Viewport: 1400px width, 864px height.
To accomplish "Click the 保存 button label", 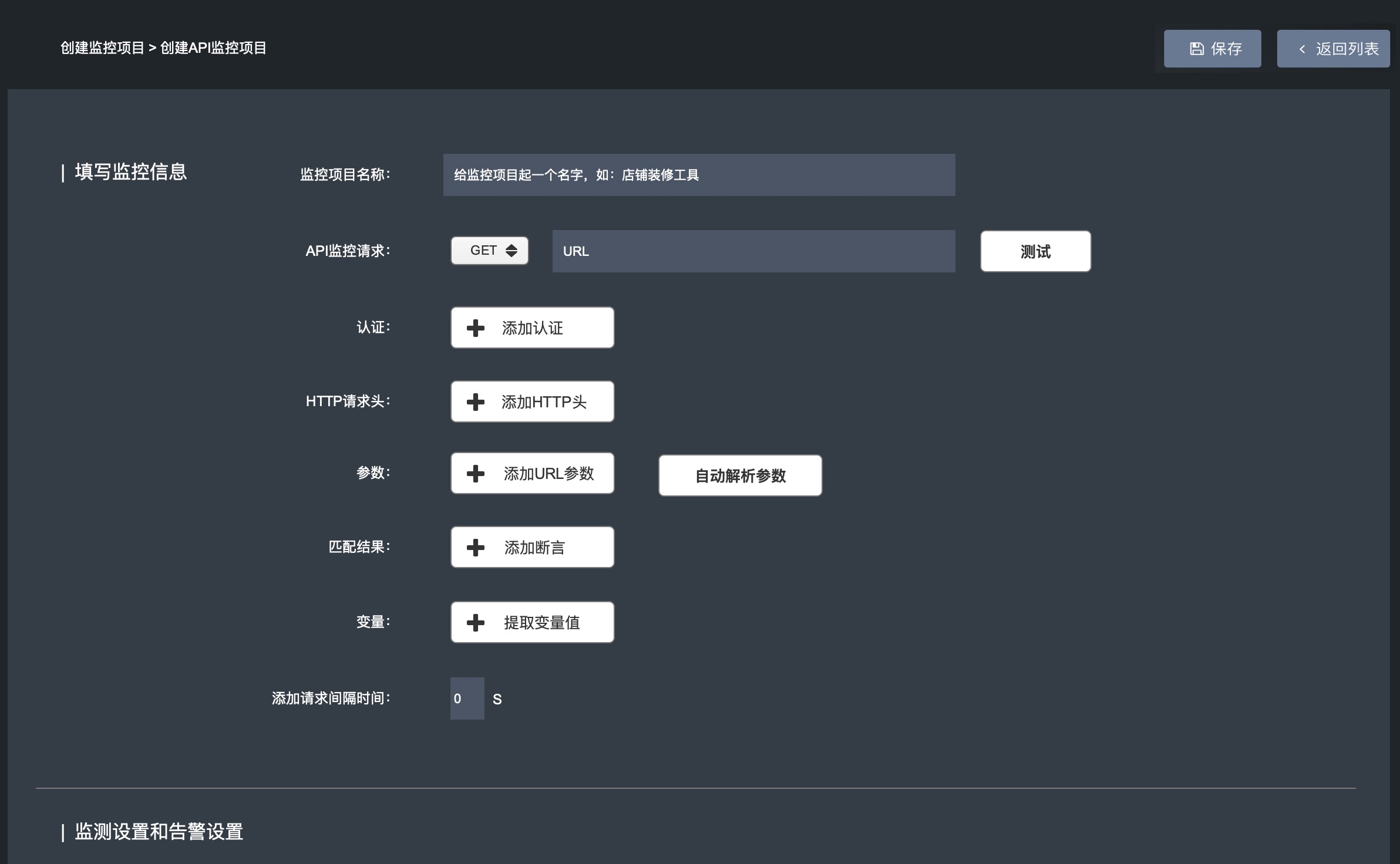I will pyautogui.click(x=1226, y=49).
